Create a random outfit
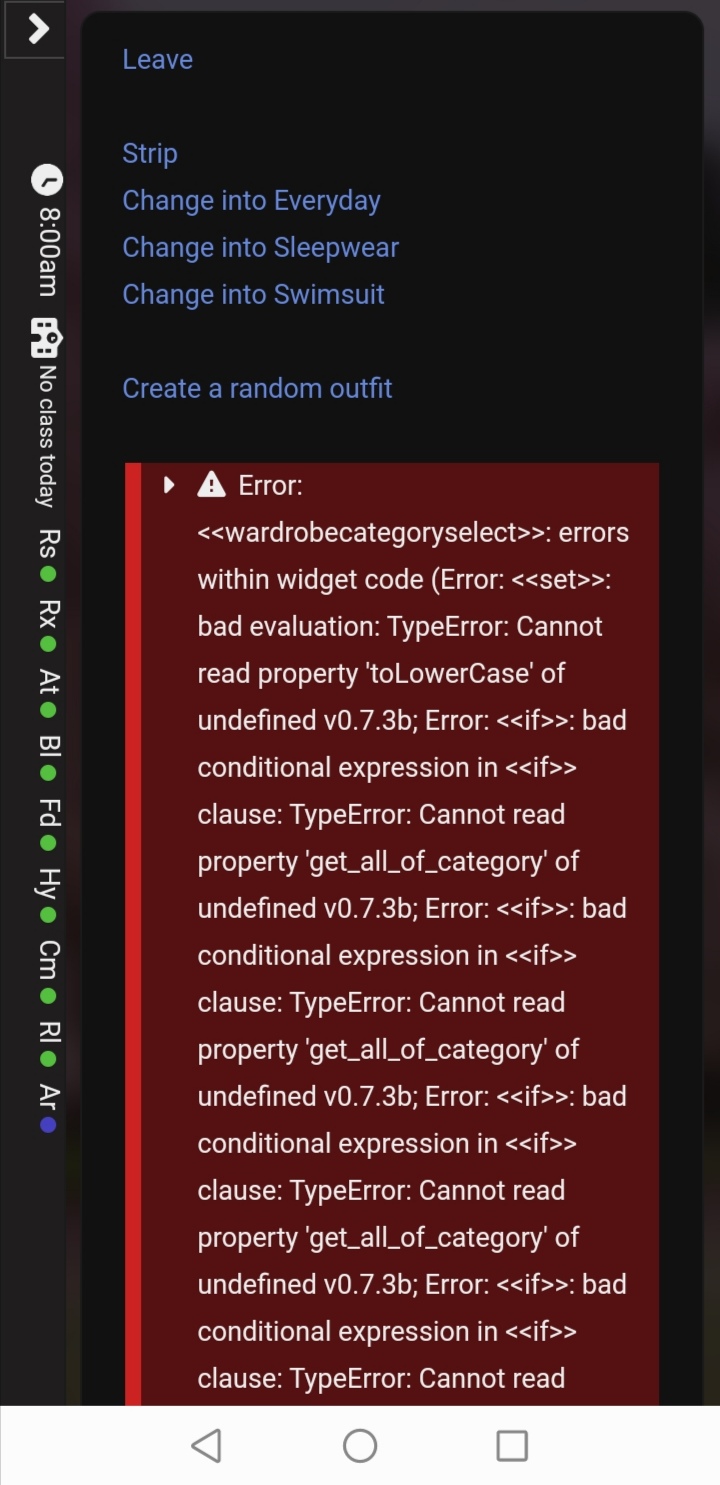Image resolution: width=720 pixels, height=1485 pixels. (x=257, y=389)
